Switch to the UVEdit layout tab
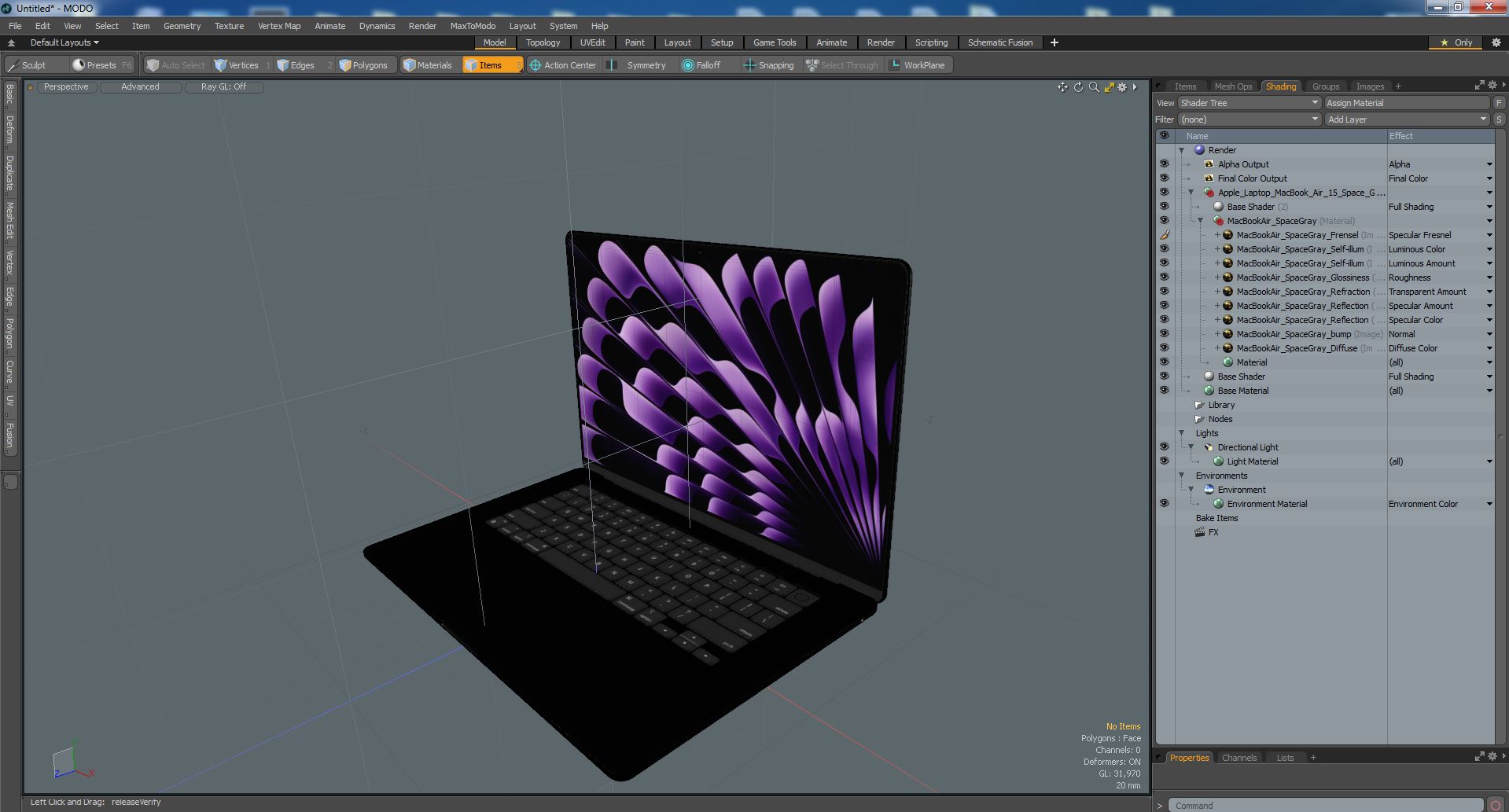 [x=592, y=42]
